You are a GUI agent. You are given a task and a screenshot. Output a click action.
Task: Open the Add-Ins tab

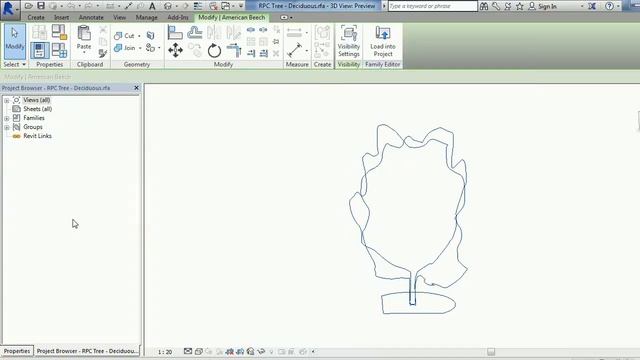coord(178,18)
